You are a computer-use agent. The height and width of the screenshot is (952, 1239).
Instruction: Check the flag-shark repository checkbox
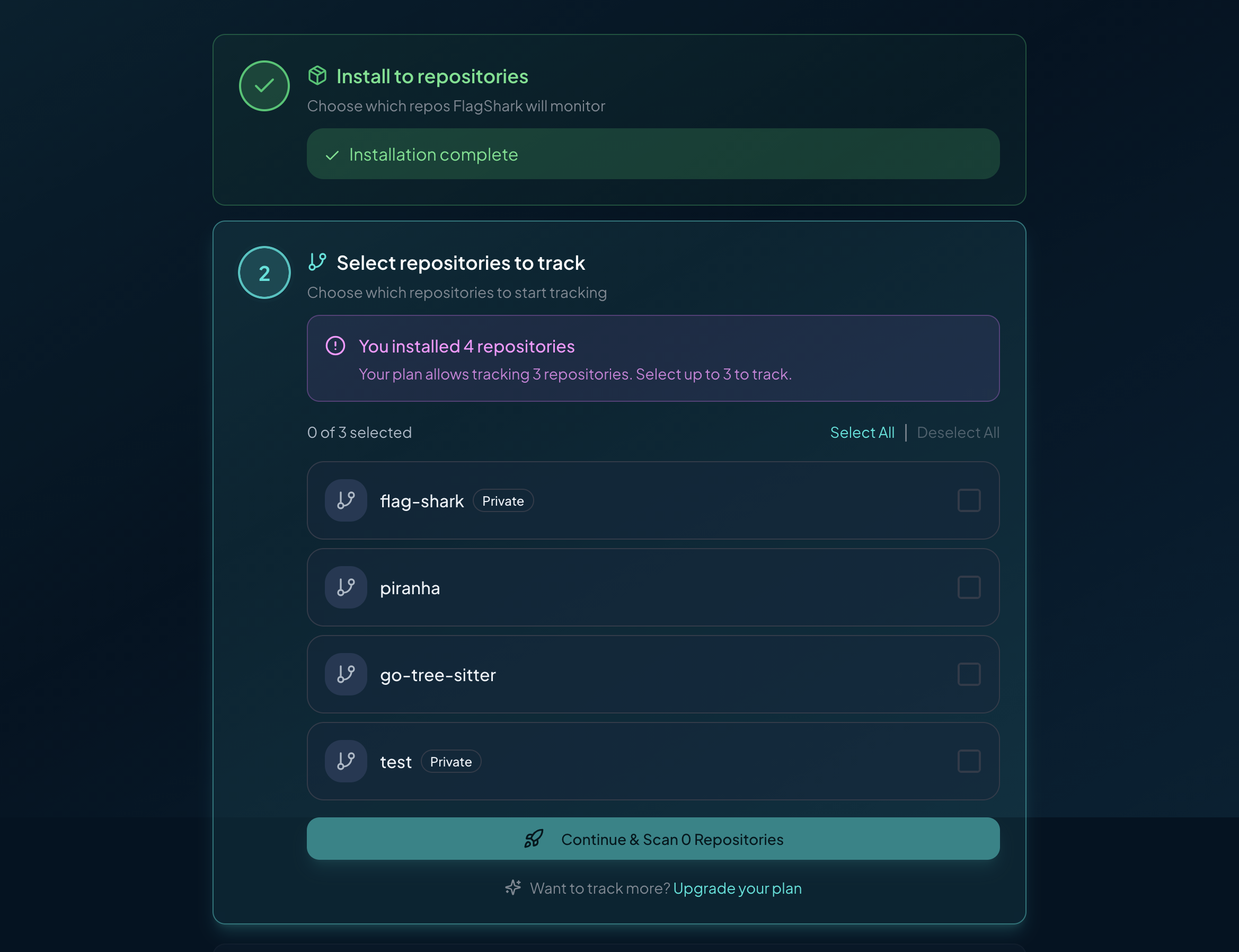(x=969, y=500)
